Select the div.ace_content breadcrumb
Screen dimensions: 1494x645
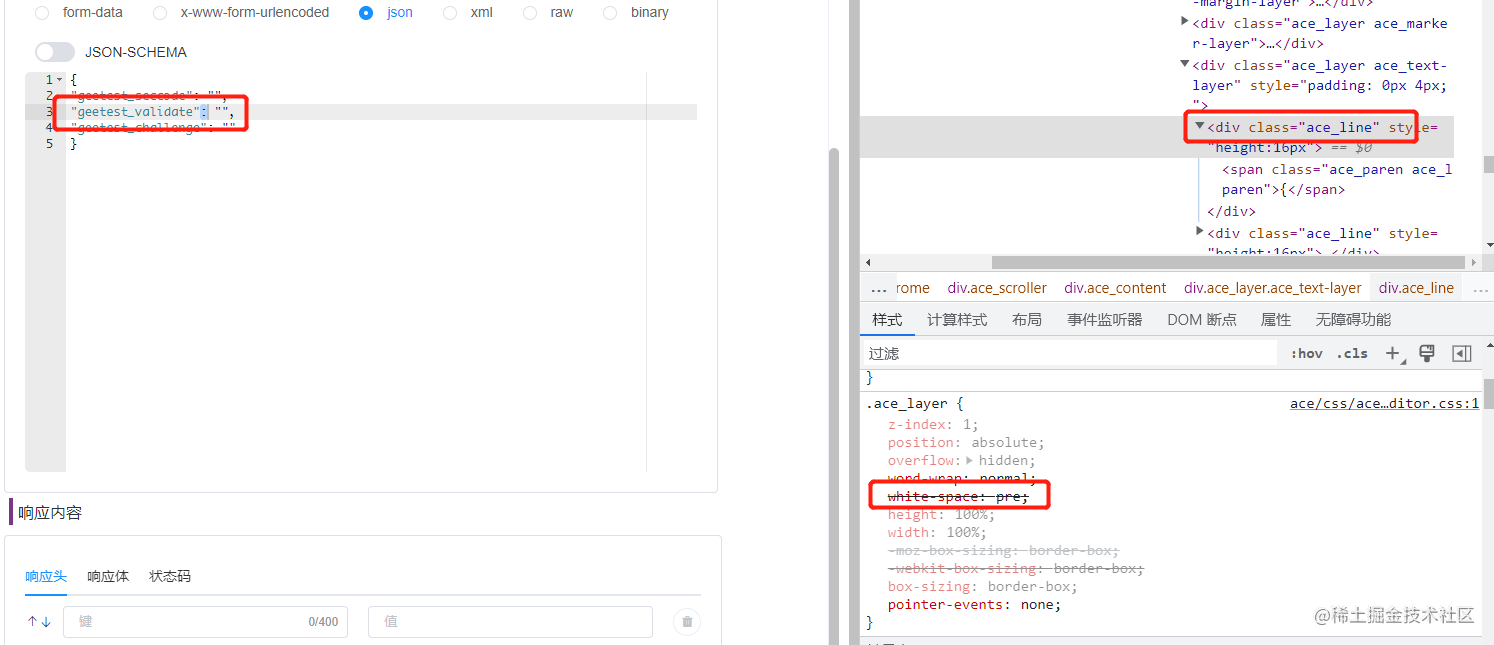click(x=1114, y=287)
